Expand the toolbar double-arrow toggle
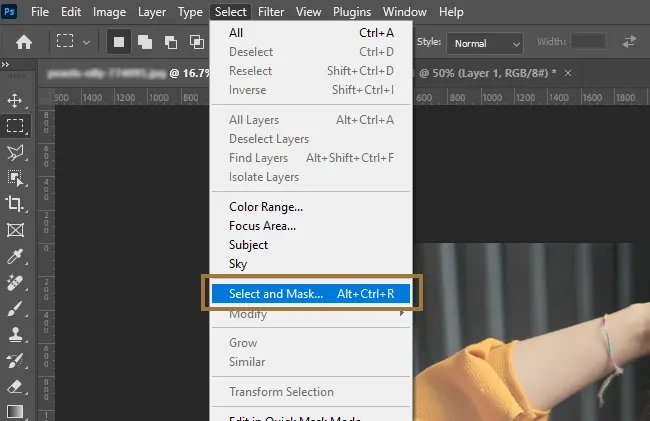 click(5, 64)
